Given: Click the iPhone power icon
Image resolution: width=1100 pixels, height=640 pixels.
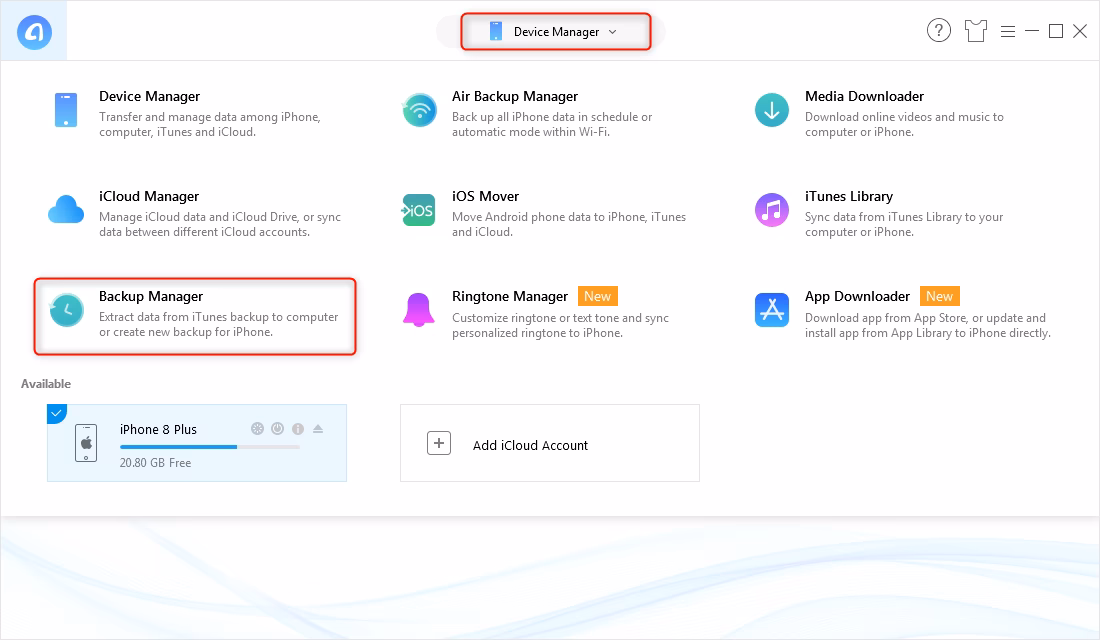Looking at the screenshot, I should [278, 429].
